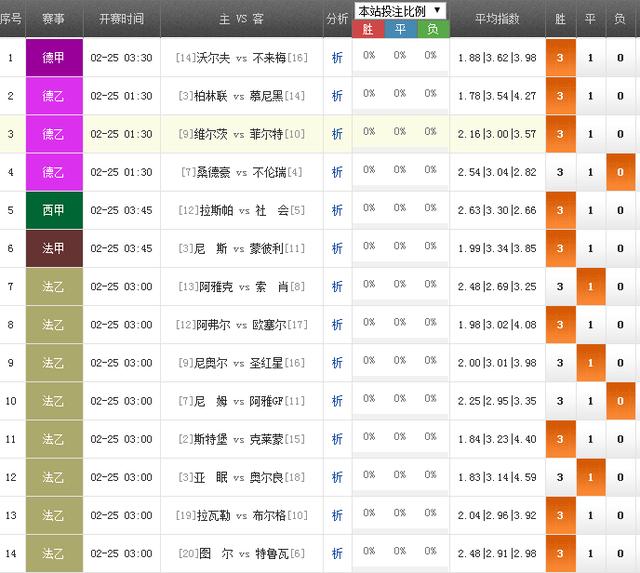The width and height of the screenshot is (640, 573).
Task: Open 析 analysis for 阿弗尔 vs 欧塞尔
Action: 337,324
